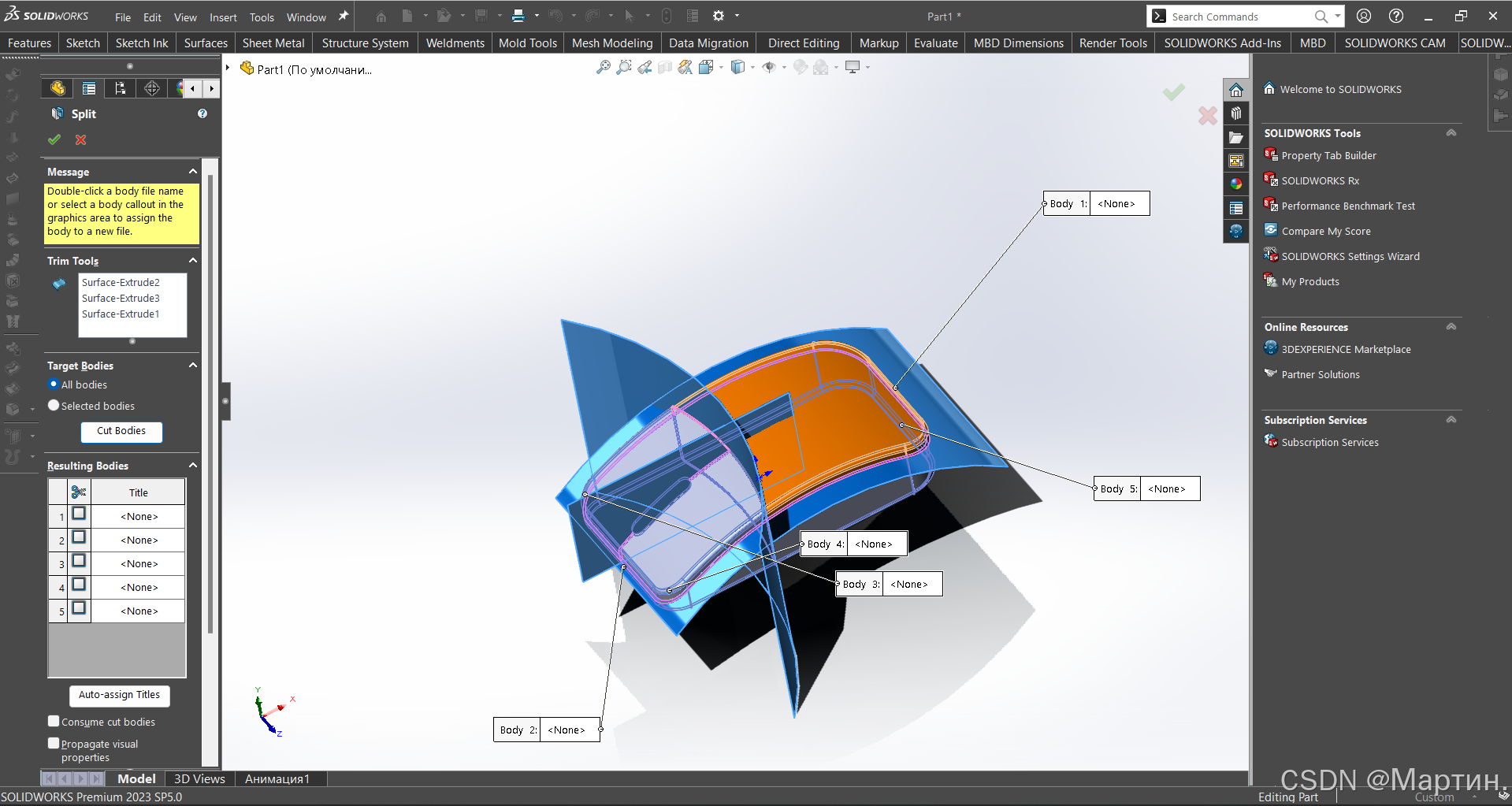Cancel the Split feature with the red X
Screen dimensions: 1512x806
pyautogui.click(x=80, y=139)
